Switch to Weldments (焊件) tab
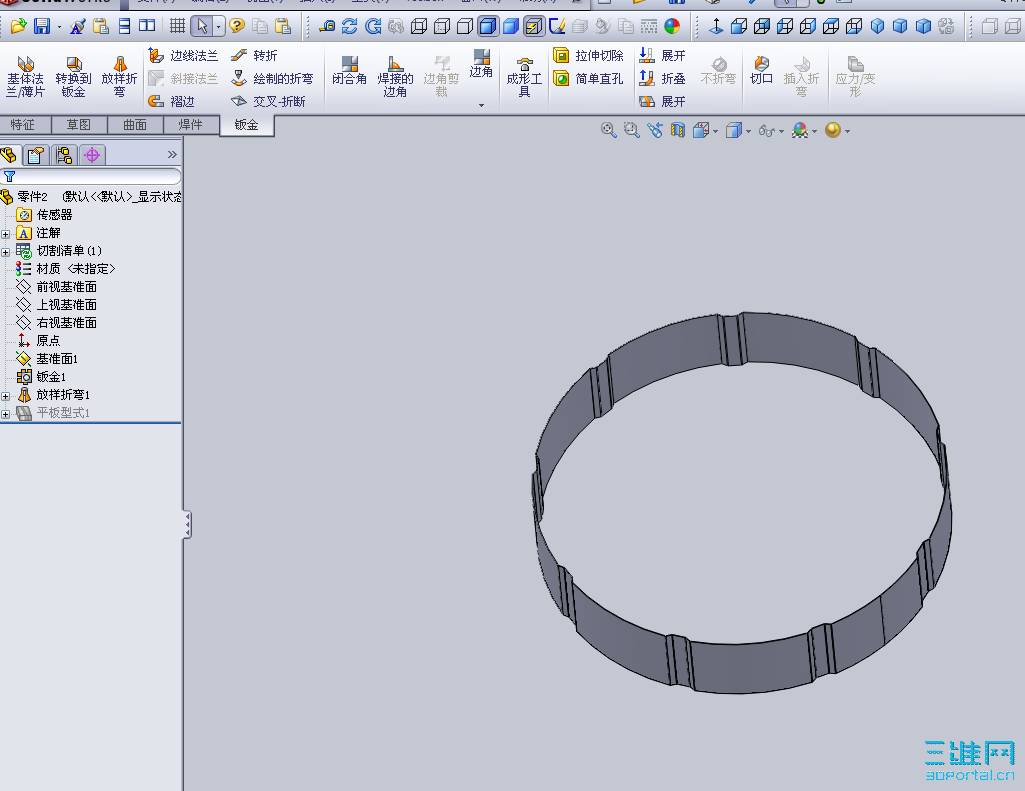 click(x=191, y=124)
